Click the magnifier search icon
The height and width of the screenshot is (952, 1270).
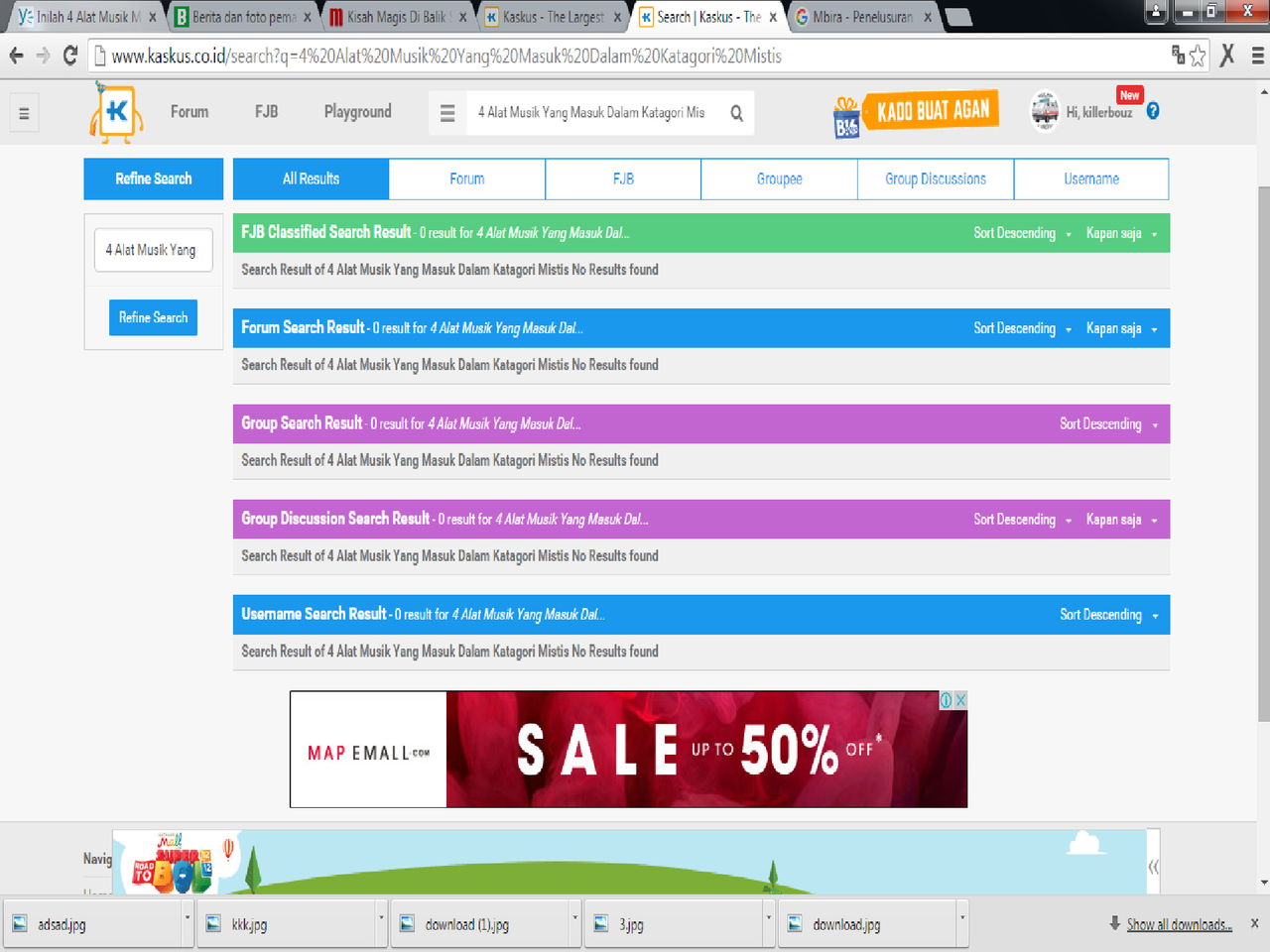[x=736, y=113]
